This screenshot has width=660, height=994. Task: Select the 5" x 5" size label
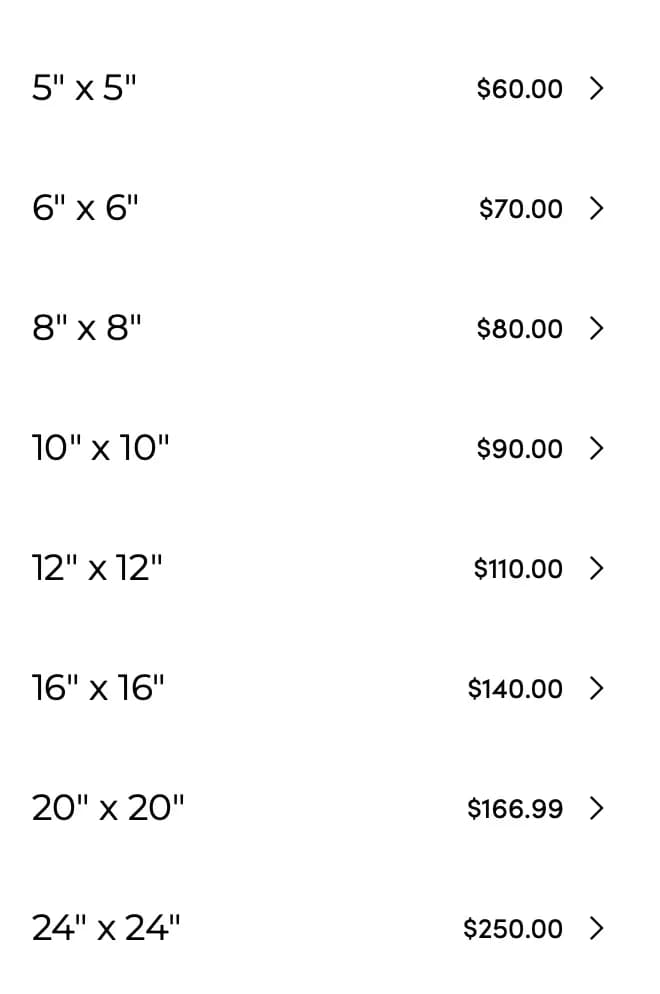click(x=84, y=87)
